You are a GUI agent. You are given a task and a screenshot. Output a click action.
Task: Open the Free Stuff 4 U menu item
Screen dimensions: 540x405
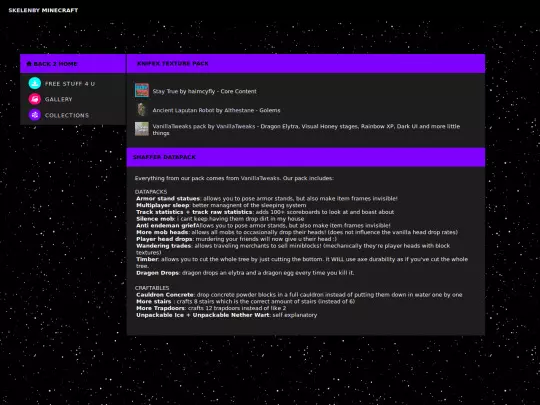(x=70, y=84)
